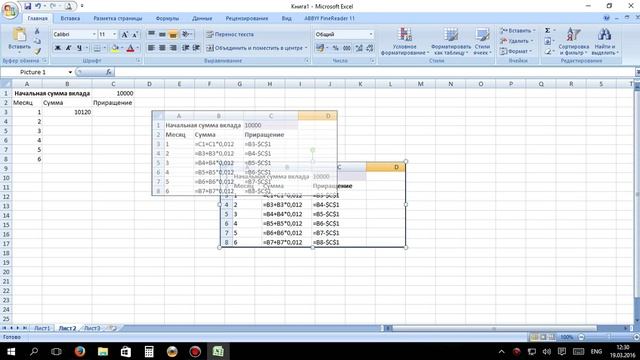Screen dimensions: 640x360
Task: Click the Вставить cells button
Action: [x=518, y=31]
